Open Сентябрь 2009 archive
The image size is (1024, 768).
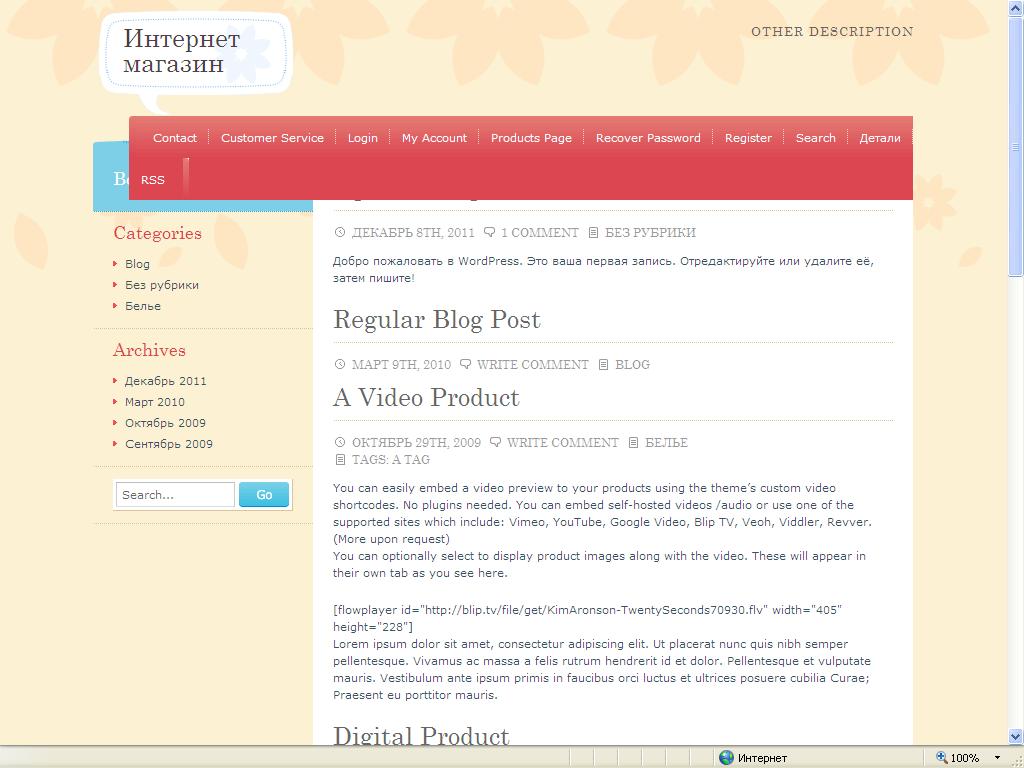click(168, 443)
